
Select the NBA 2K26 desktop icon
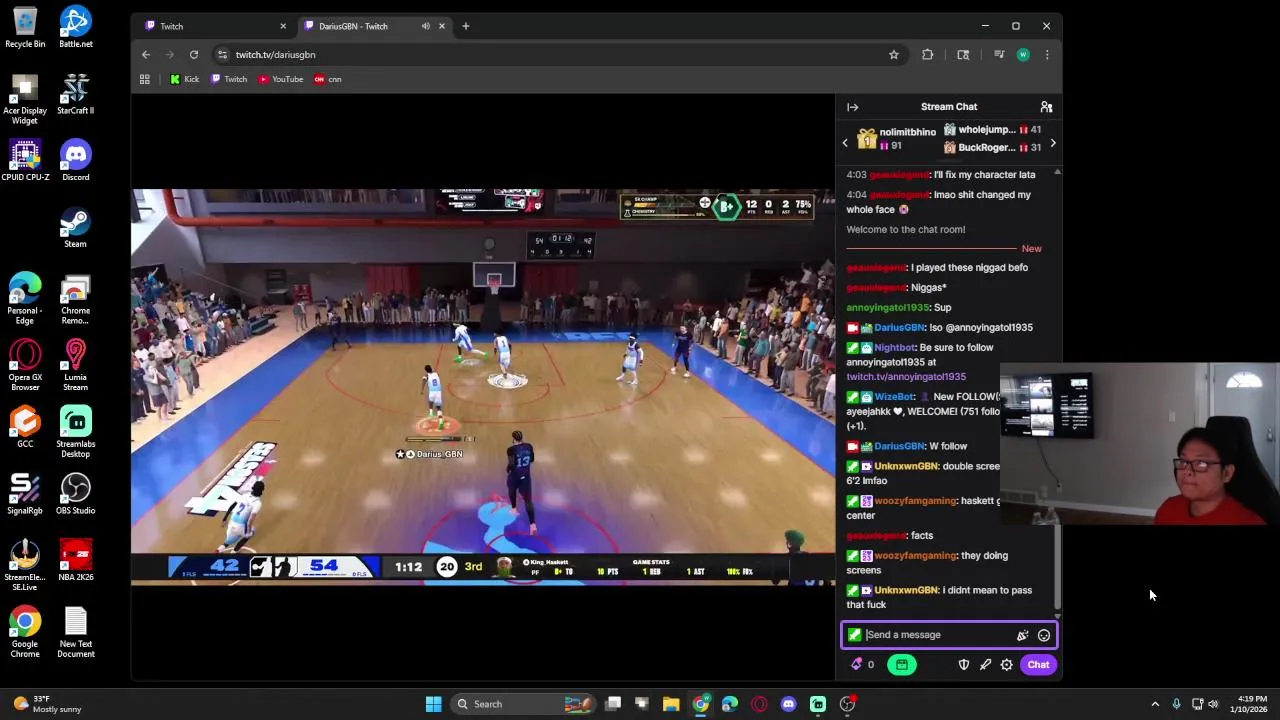click(x=75, y=561)
